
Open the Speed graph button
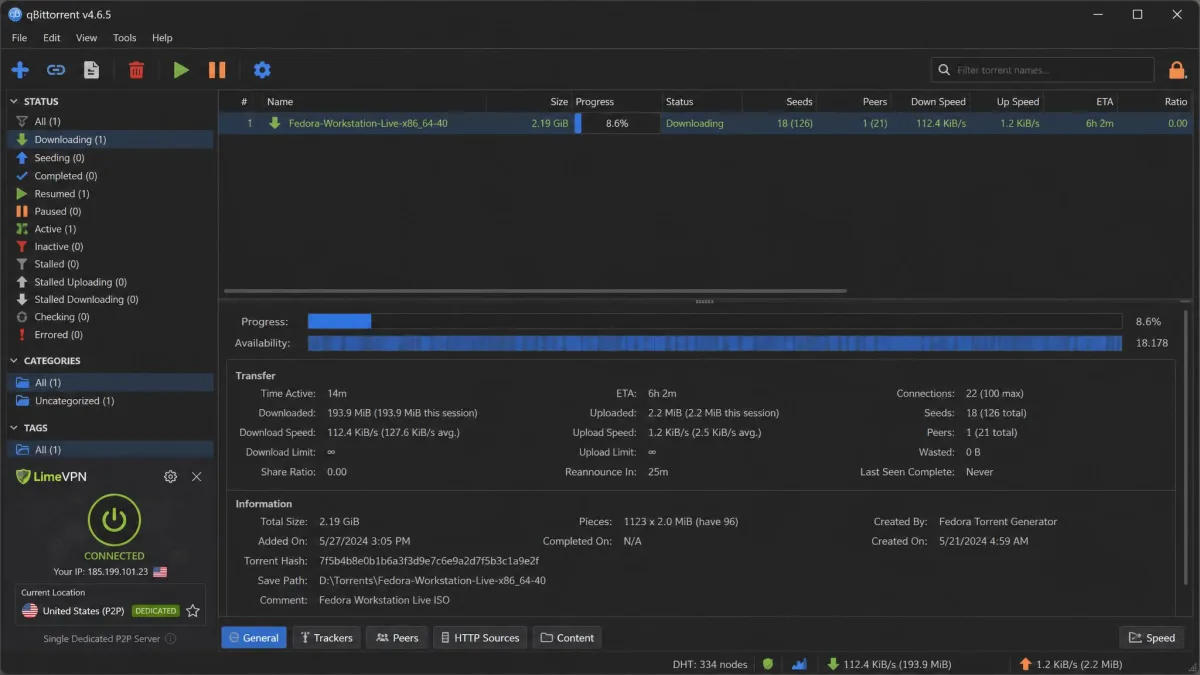click(1152, 638)
